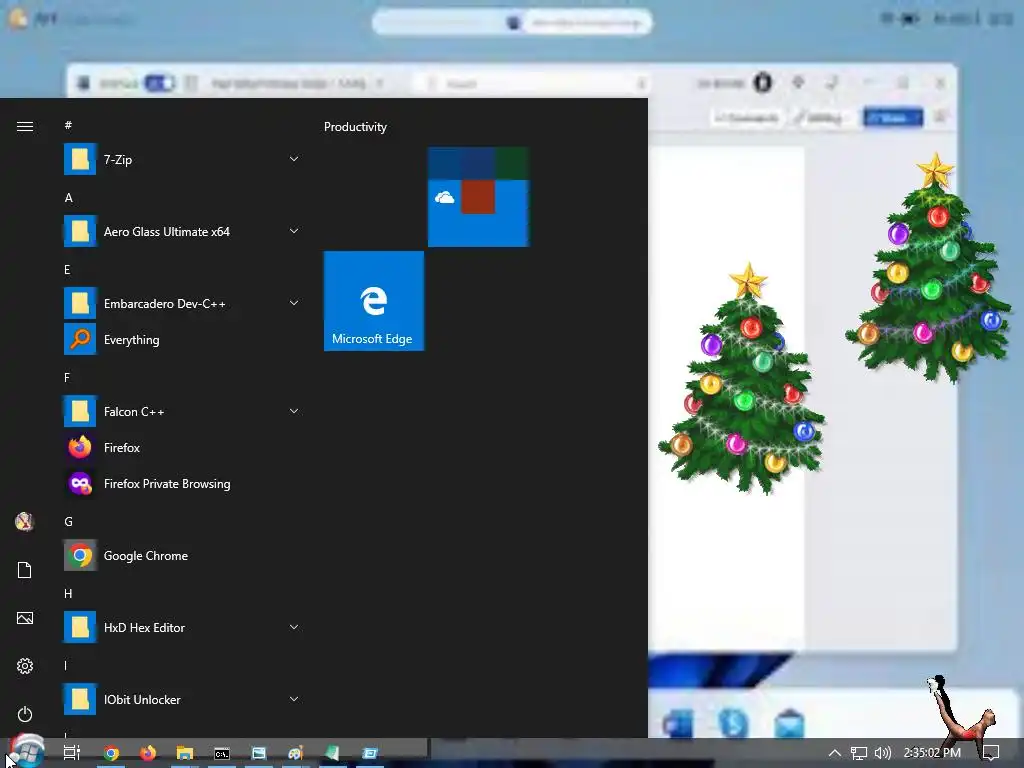Open Pictures from the Start sidebar
The height and width of the screenshot is (768, 1024).
25,618
